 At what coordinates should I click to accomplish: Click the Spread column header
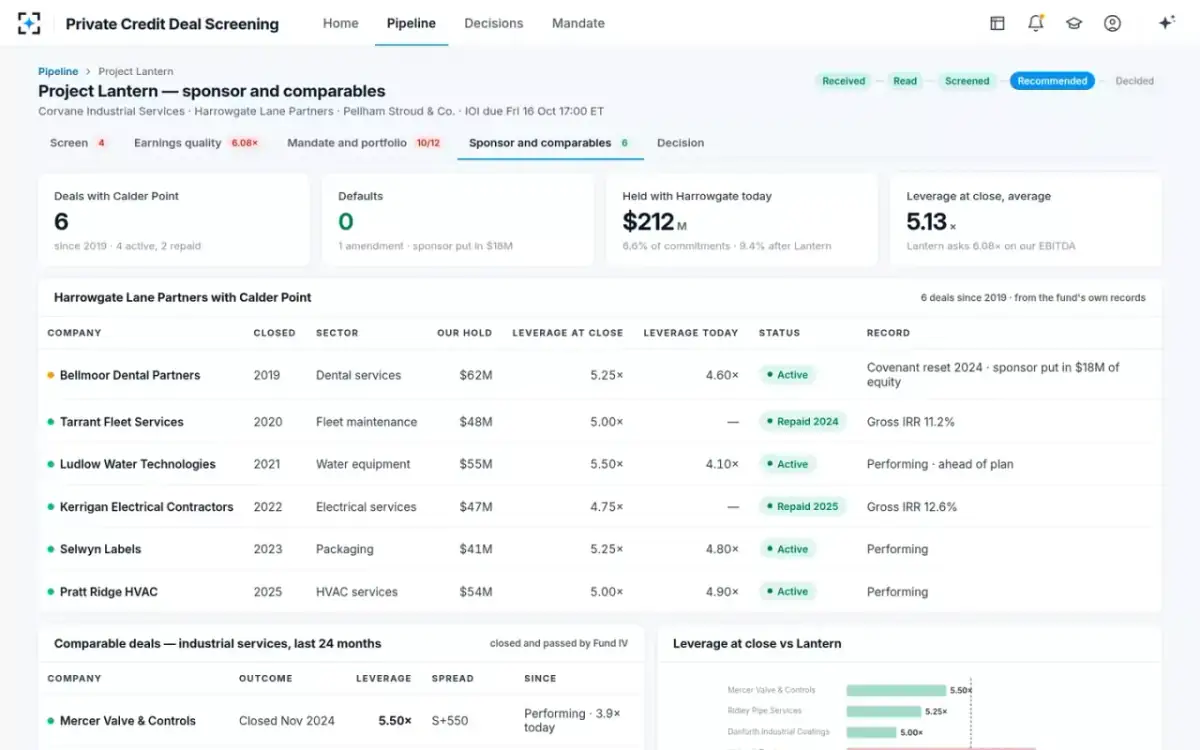pyautogui.click(x=453, y=678)
